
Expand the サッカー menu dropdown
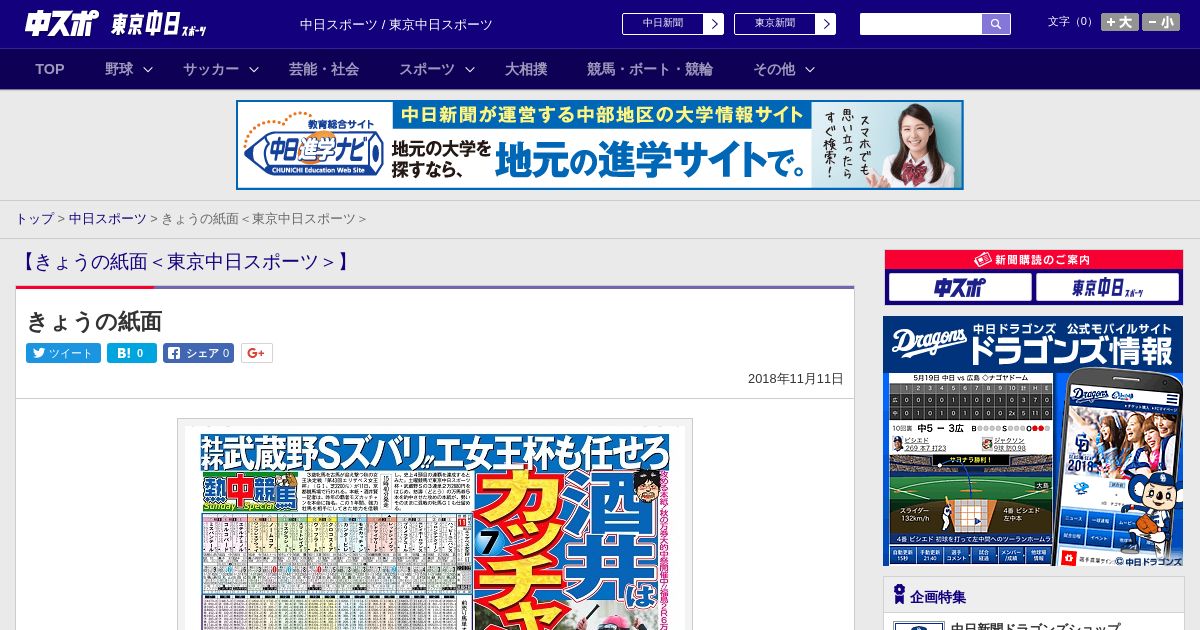[x=221, y=69]
